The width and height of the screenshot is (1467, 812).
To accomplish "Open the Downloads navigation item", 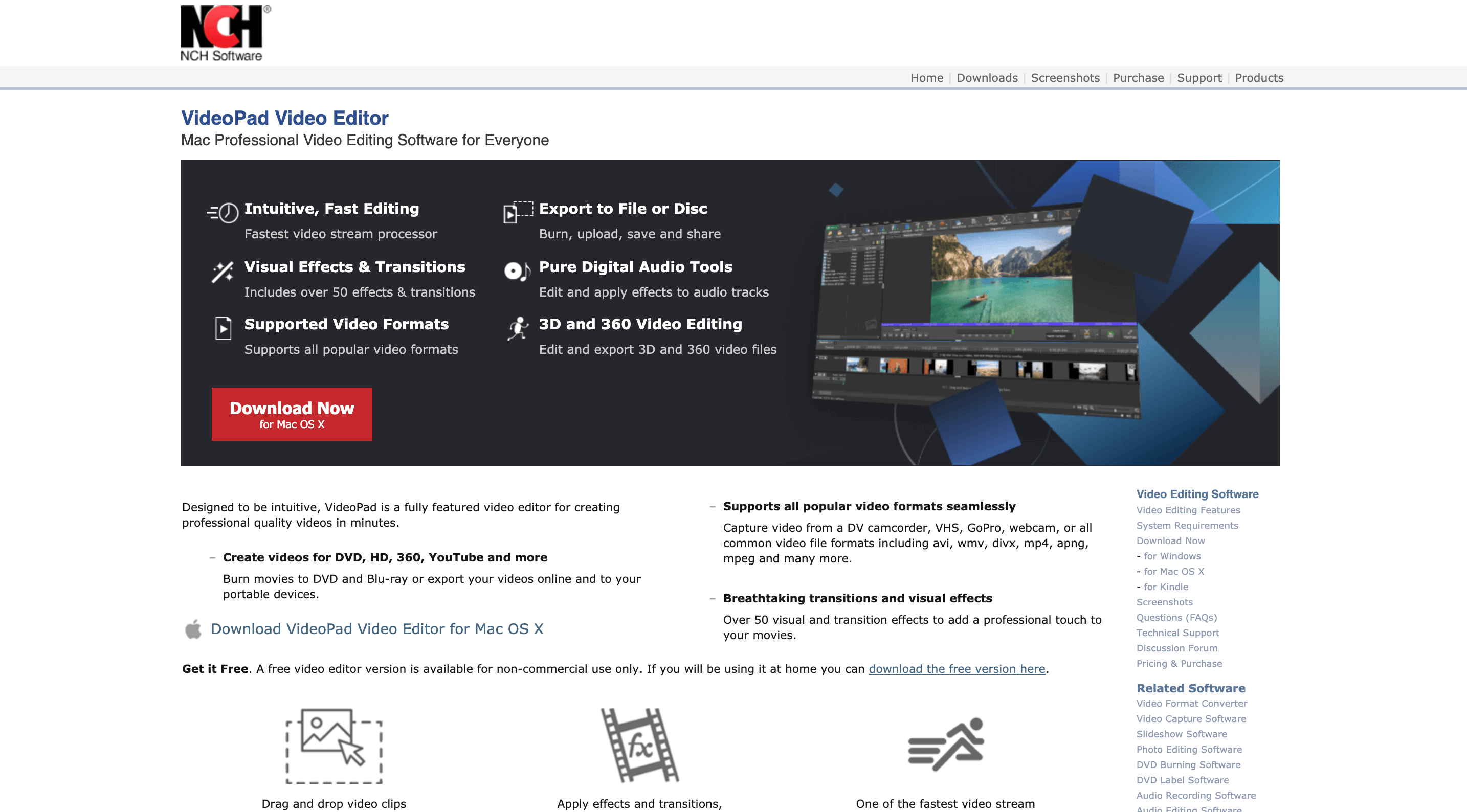I will coord(987,78).
